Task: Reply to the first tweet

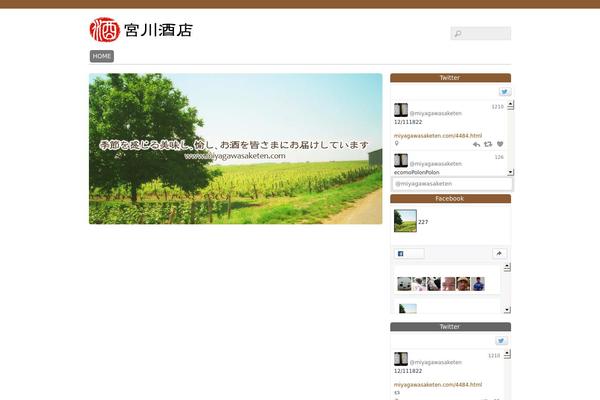Action: point(476,144)
